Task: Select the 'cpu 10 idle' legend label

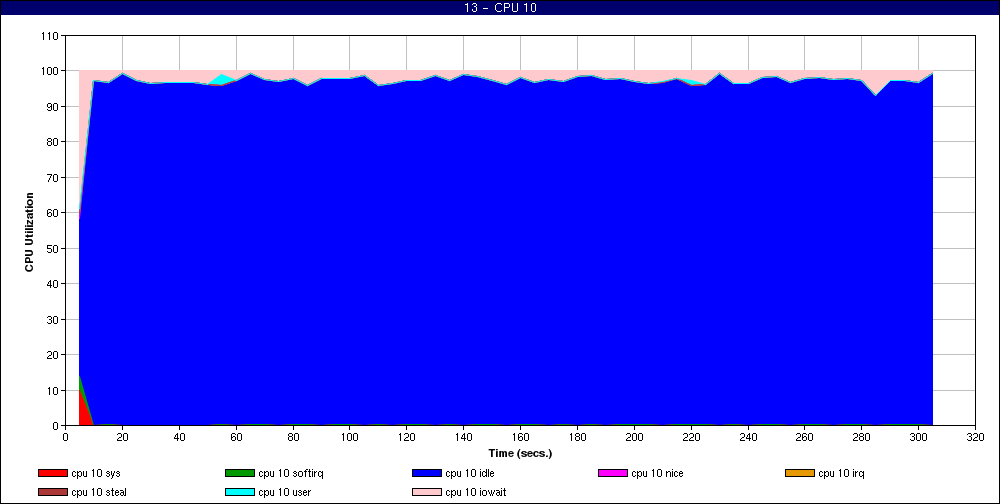Action: [x=469, y=473]
